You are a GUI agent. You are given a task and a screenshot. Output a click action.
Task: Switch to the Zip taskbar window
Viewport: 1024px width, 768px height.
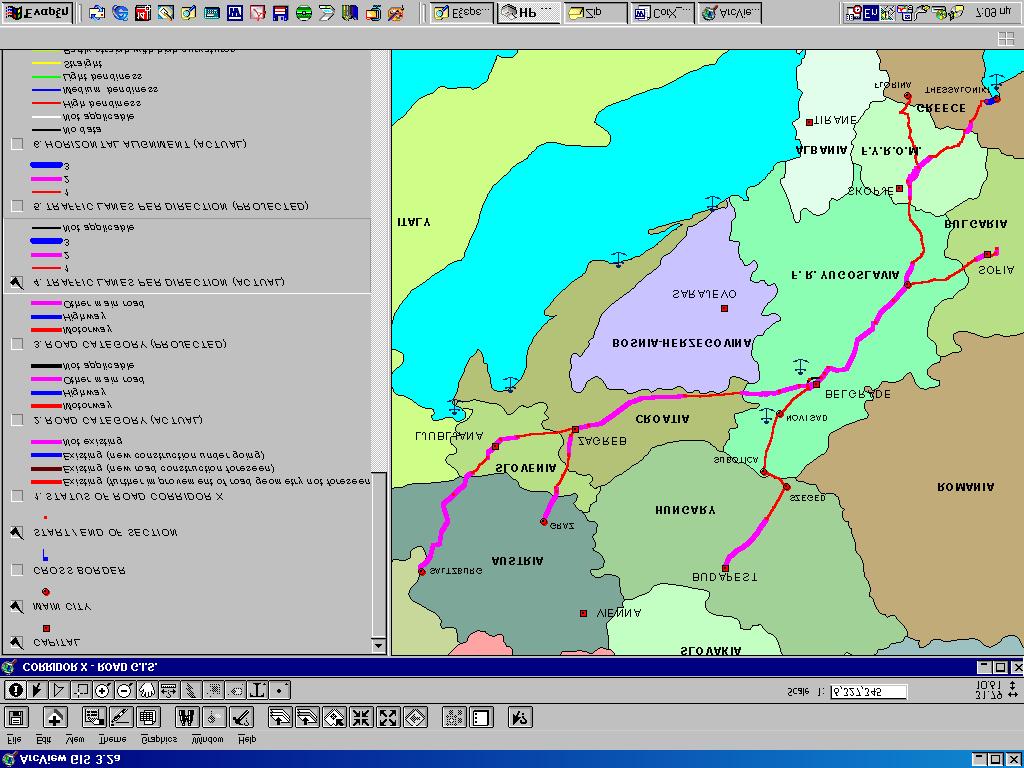pyautogui.click(x=596, y=12)
